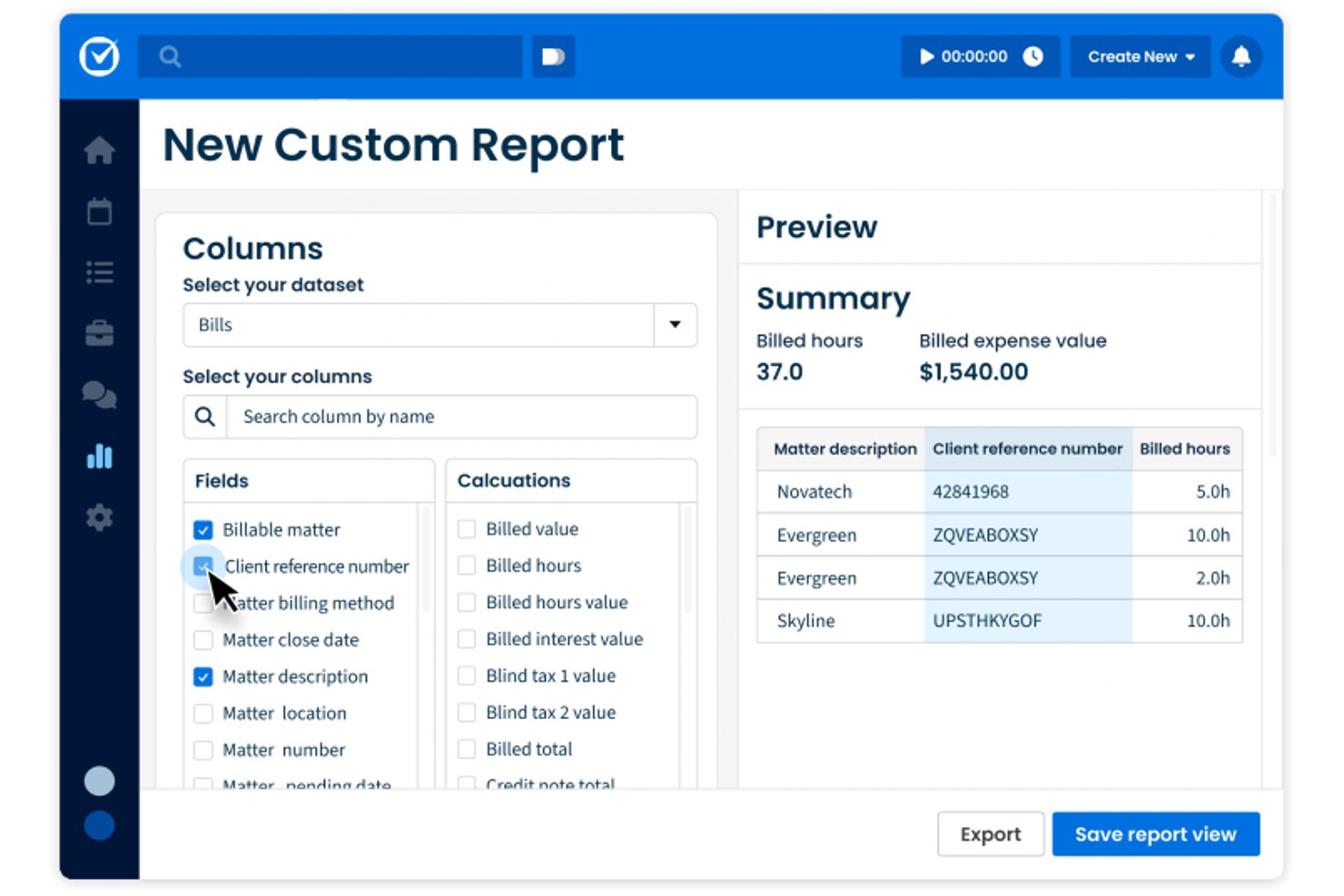Sort by Matter description column header
This screenshot has height=896, width=1344.
(x=845, y=448)
